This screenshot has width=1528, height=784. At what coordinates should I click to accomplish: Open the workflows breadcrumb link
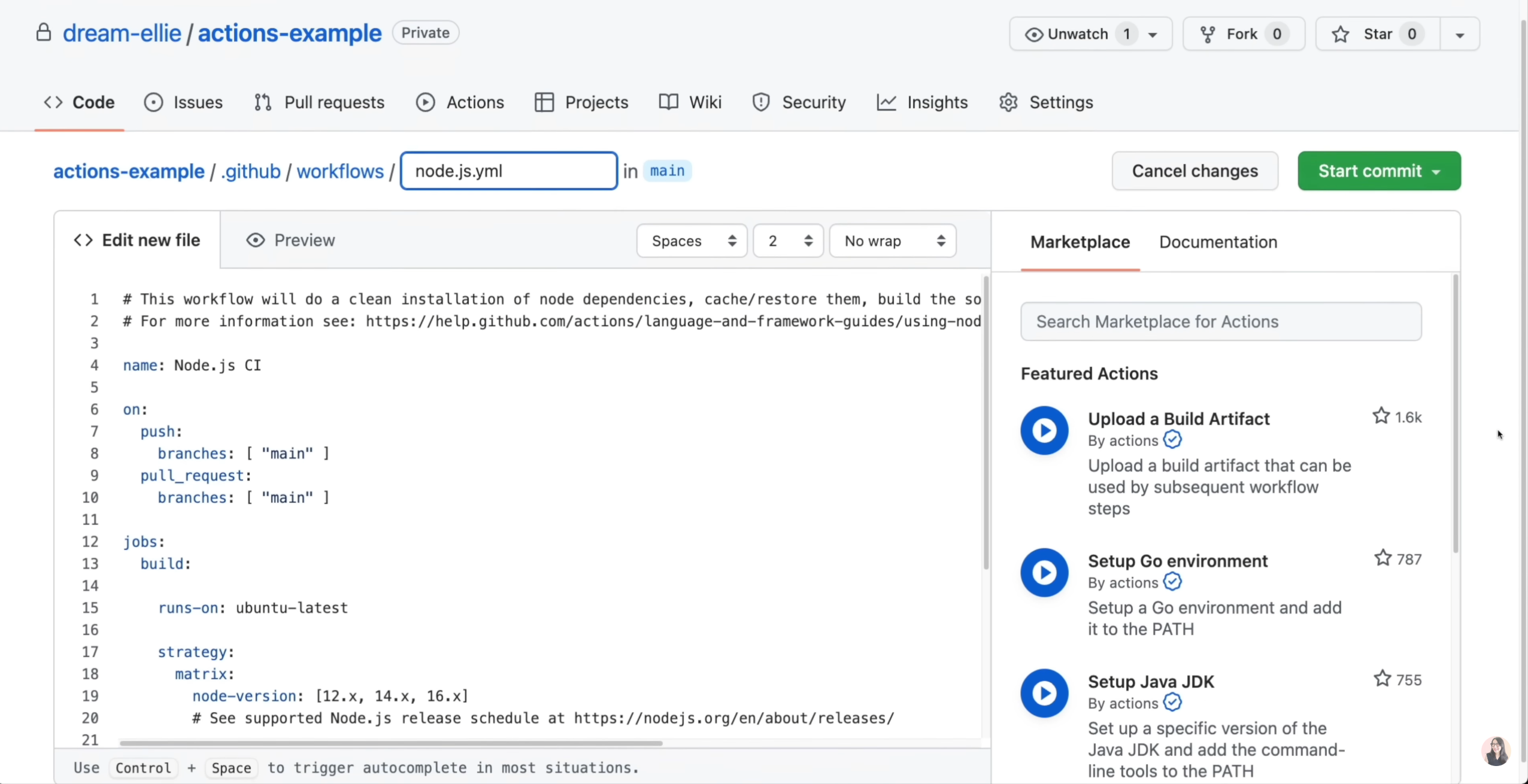pos(340,172)
